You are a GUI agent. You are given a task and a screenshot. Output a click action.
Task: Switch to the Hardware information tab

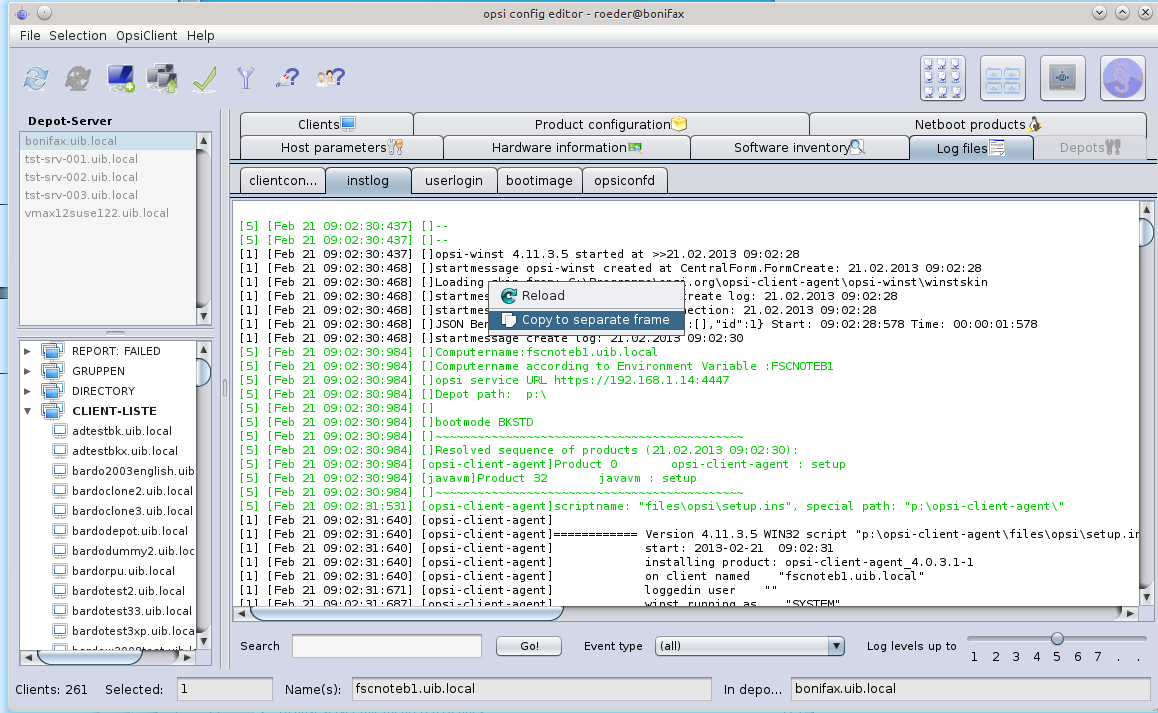566,148
